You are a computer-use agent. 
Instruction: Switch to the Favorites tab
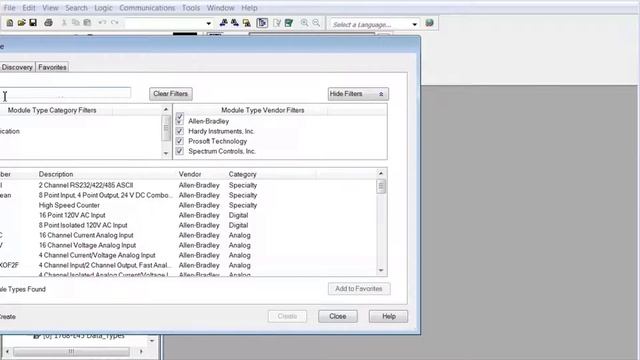pyautogui.click(x=52, y=67)
